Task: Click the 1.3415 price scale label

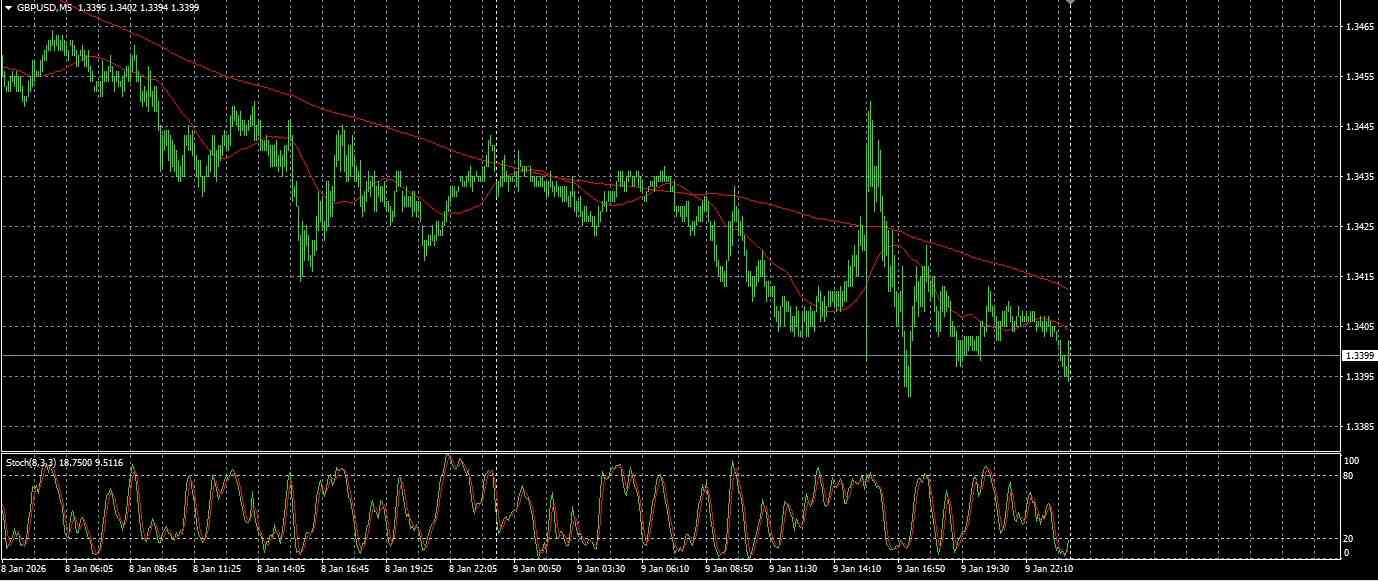Action: click(x=1359, y=277)
